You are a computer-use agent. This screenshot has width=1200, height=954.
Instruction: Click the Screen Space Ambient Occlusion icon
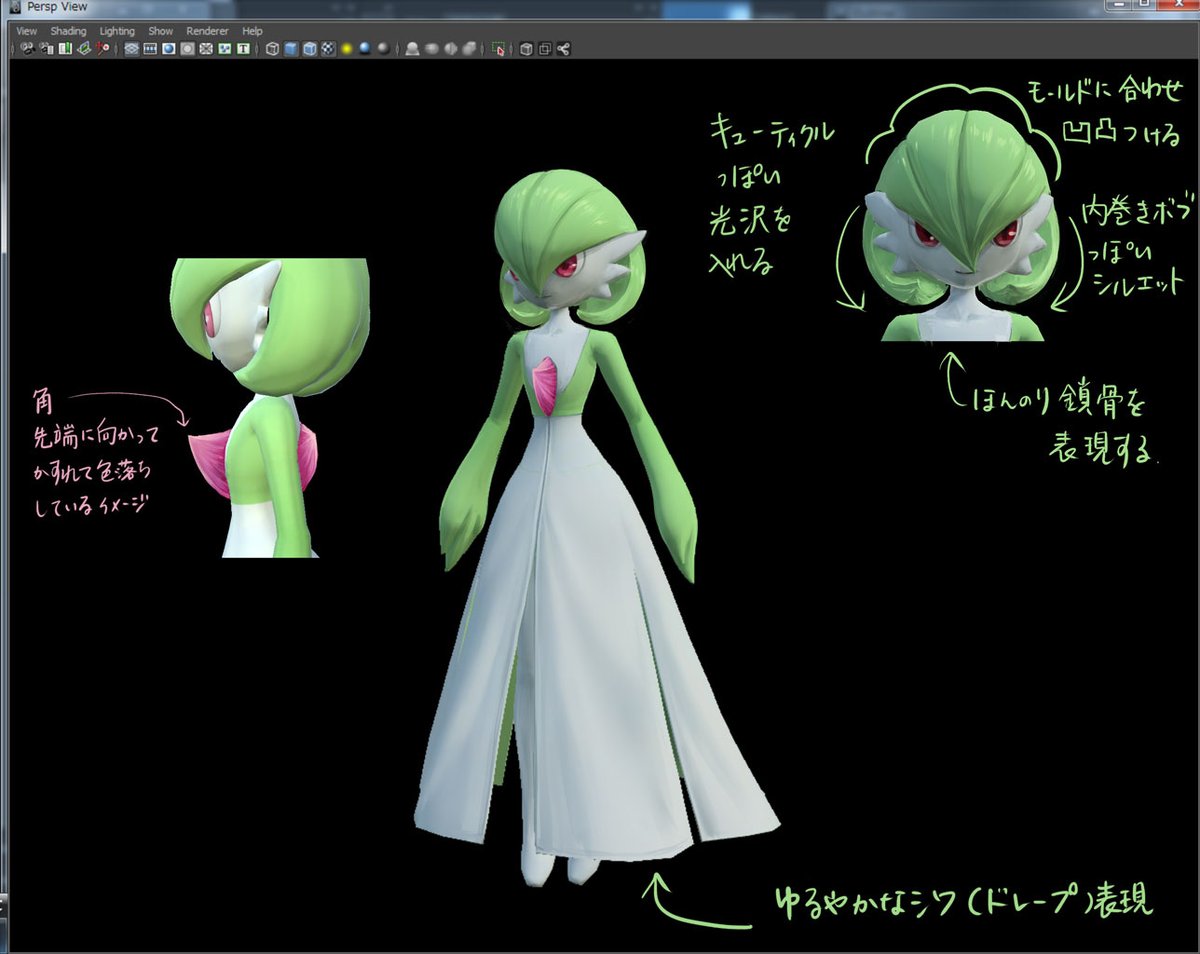[x=412, y=48]
